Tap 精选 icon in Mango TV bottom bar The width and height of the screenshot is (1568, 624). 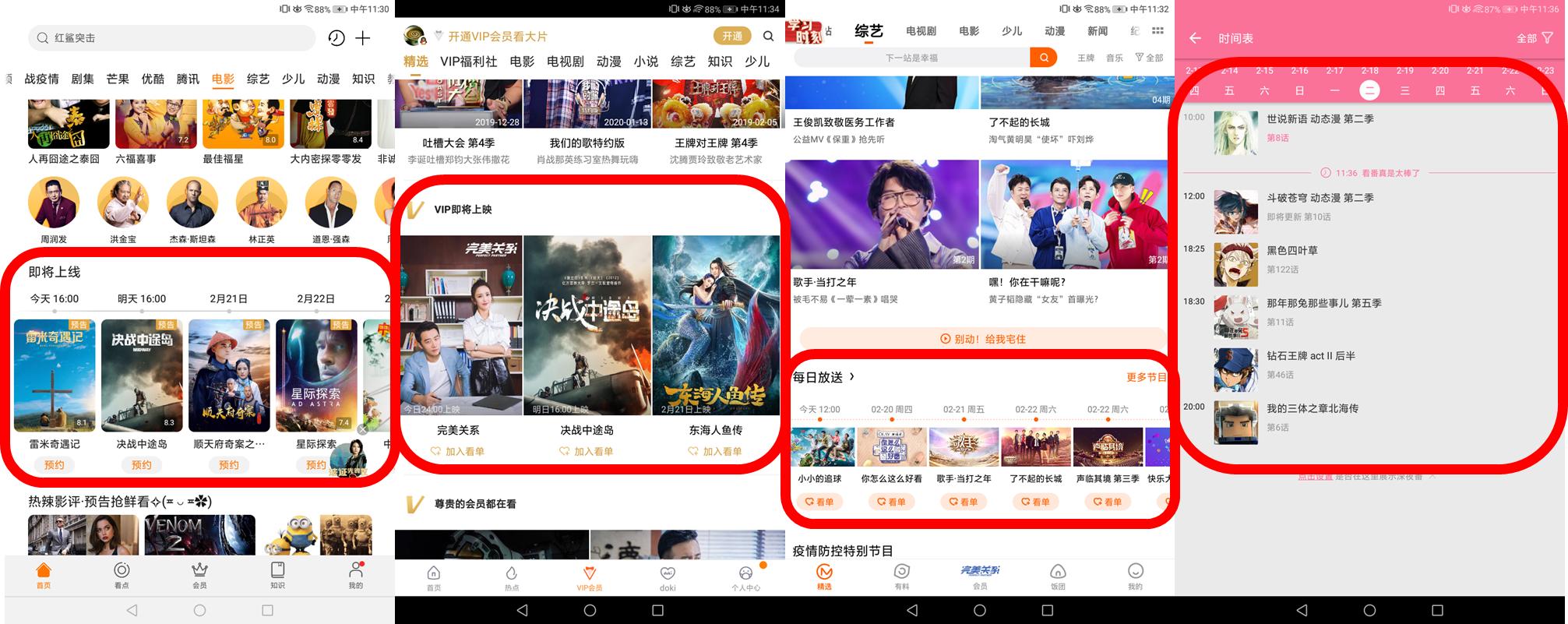(x=824, y=576)
